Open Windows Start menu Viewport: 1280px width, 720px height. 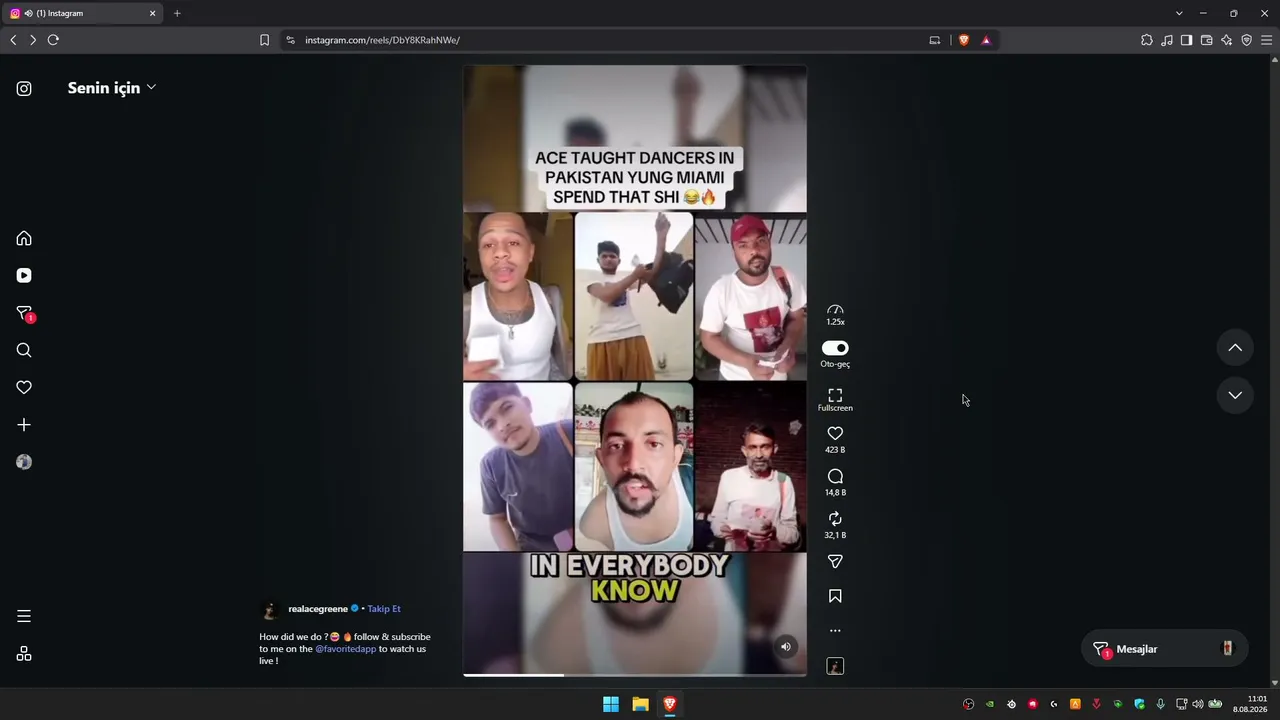click(611, 704)
